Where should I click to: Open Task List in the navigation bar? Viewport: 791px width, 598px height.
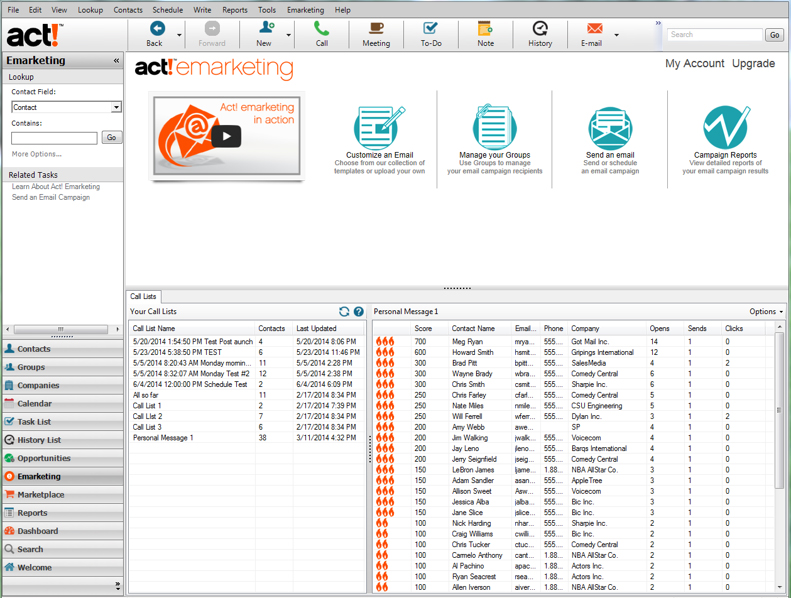click(x=63, y=421)
